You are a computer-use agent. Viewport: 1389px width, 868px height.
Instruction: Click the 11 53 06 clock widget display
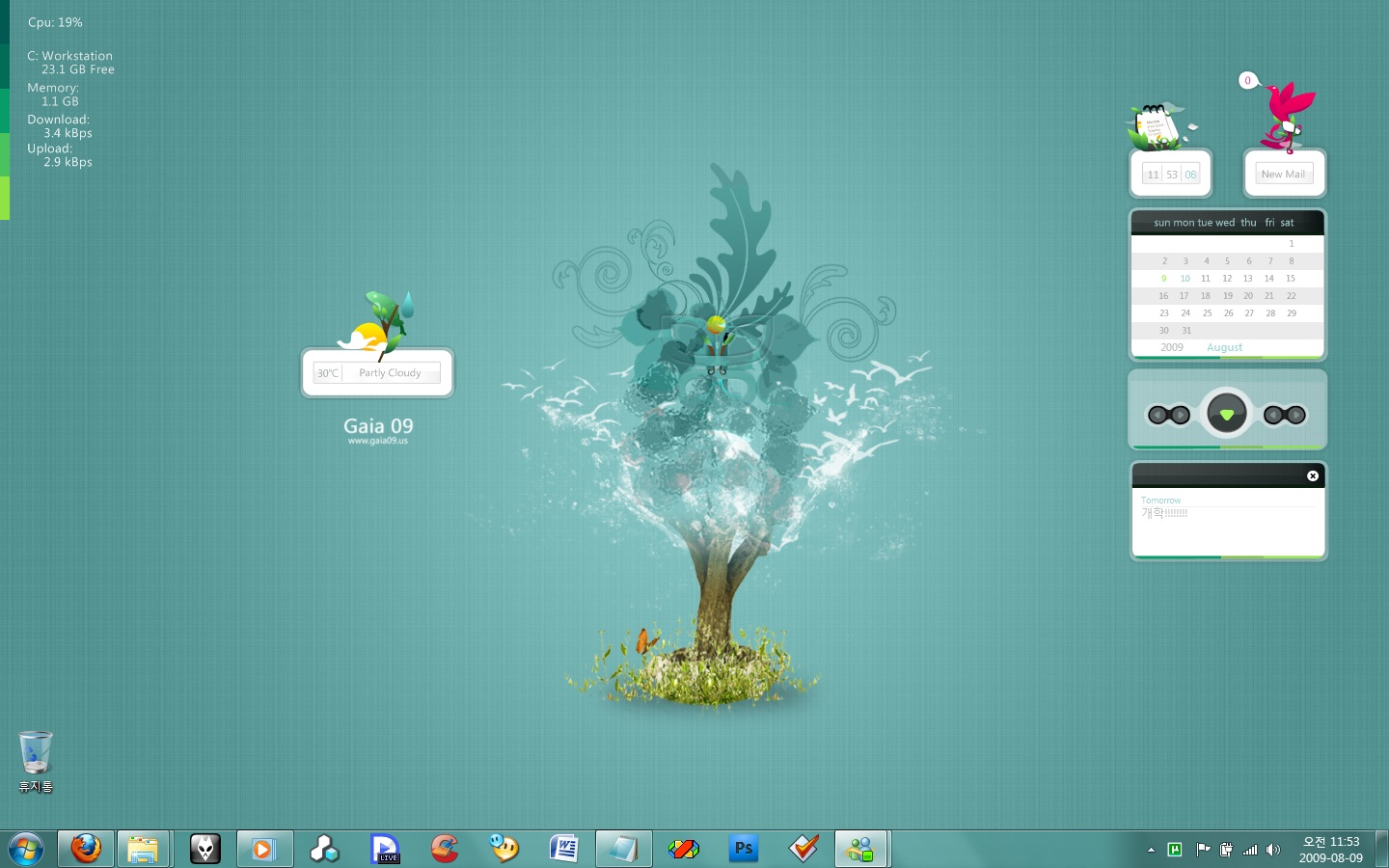[x=1171, y=175]
